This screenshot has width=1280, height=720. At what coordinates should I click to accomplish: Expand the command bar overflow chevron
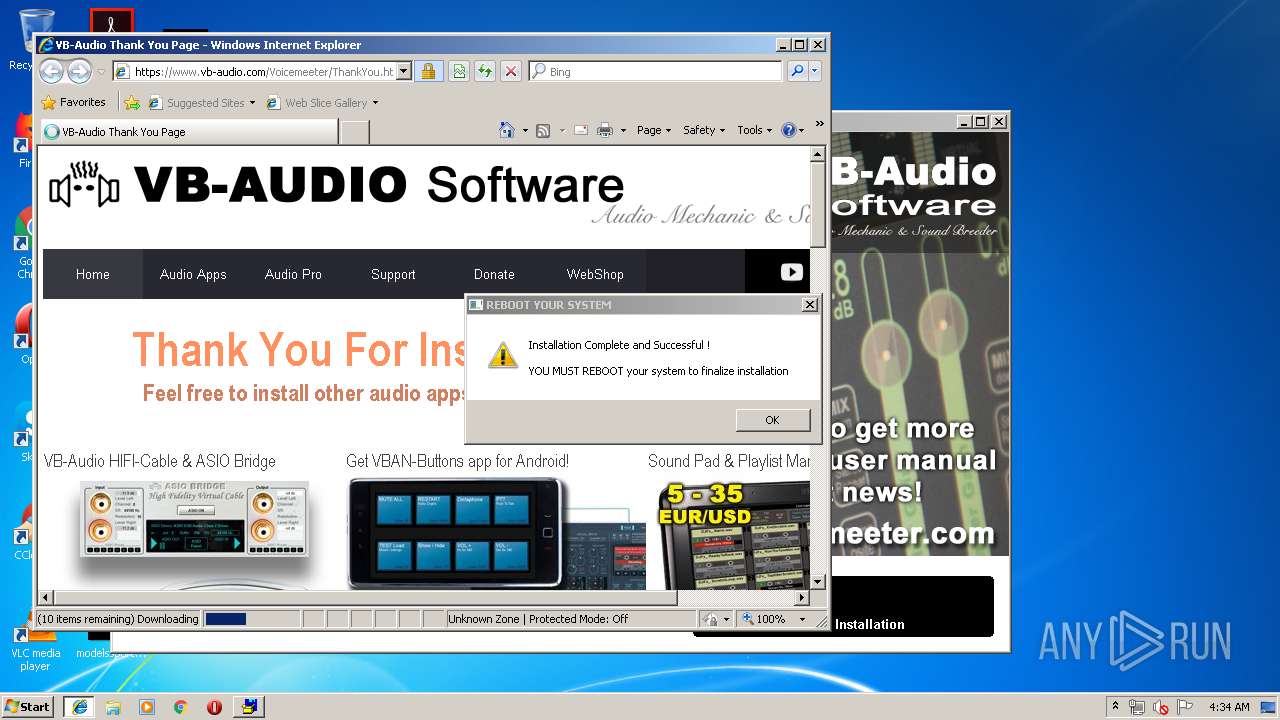819,124
